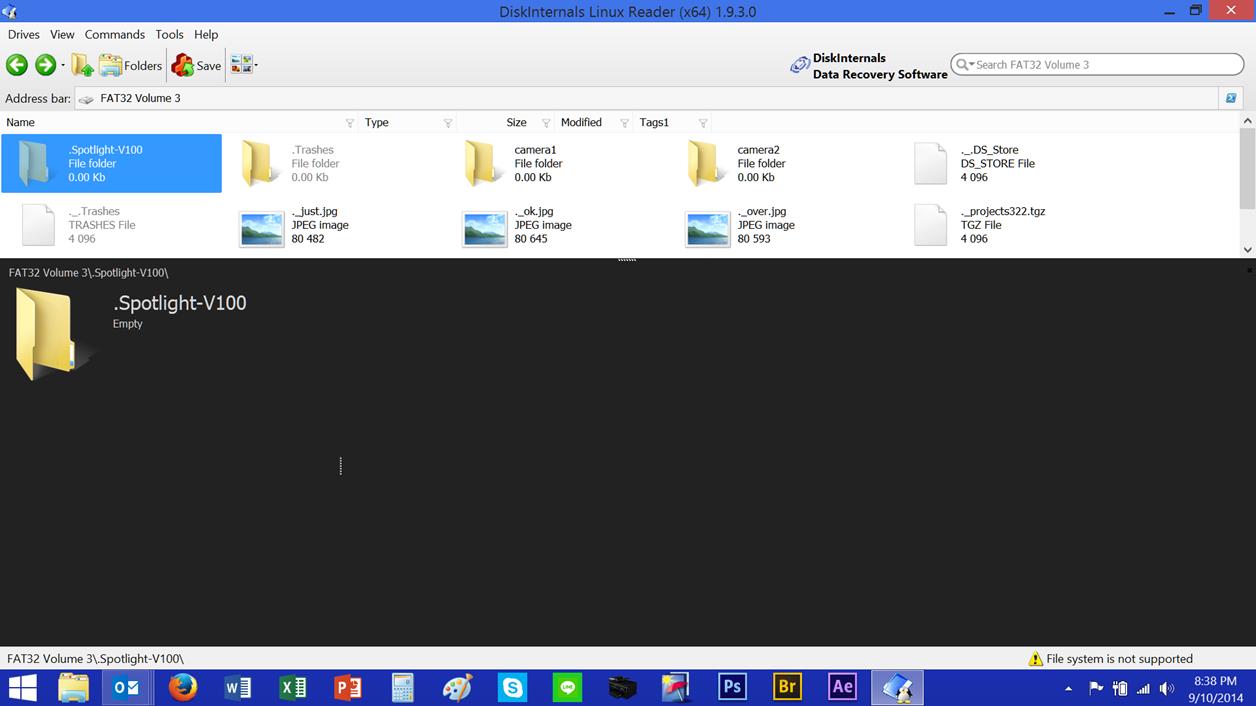Open the Modified column filter

click(x=625, y=123)
